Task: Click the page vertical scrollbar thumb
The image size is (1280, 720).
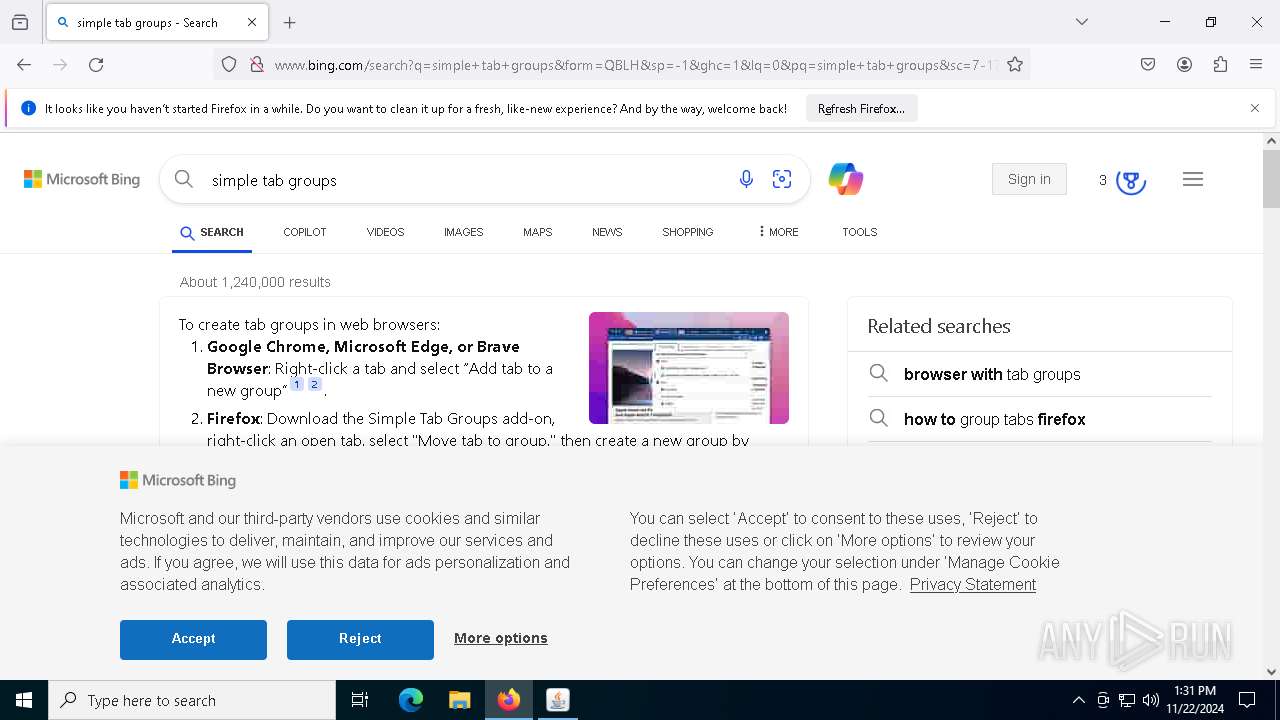Action: (1271, 178)
